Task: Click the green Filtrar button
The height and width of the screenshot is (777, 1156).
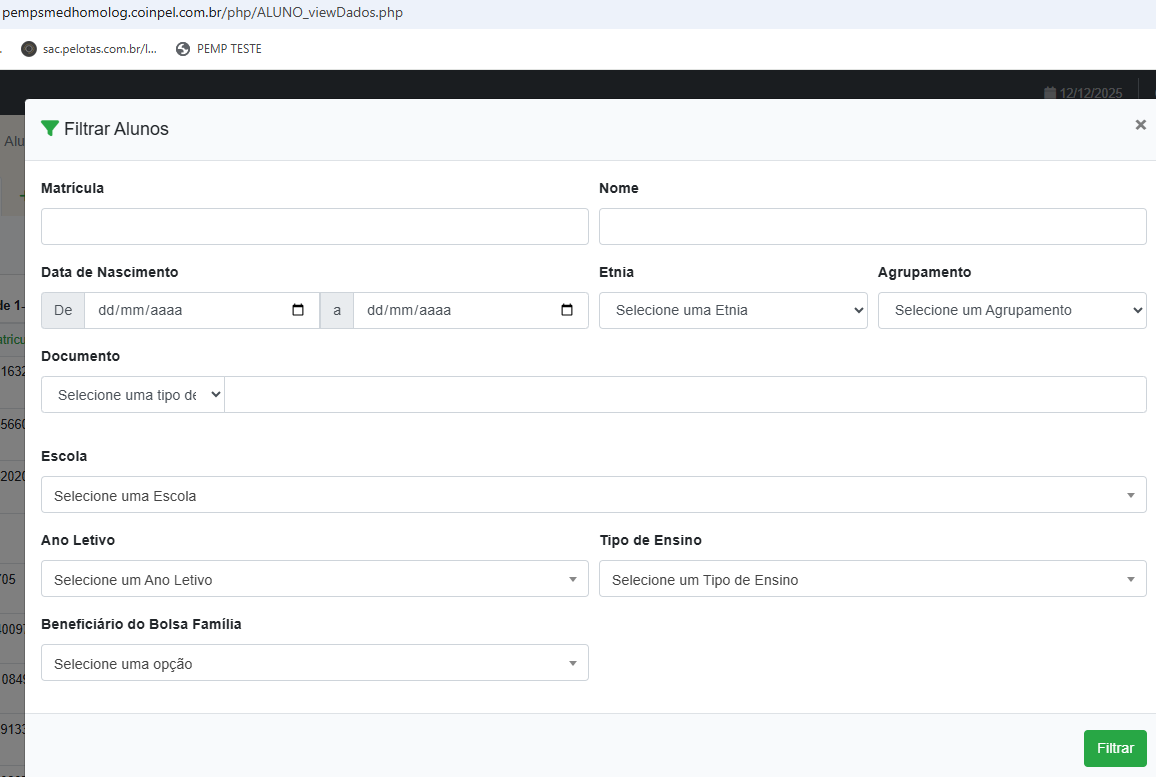Action: click(1114, 748)
